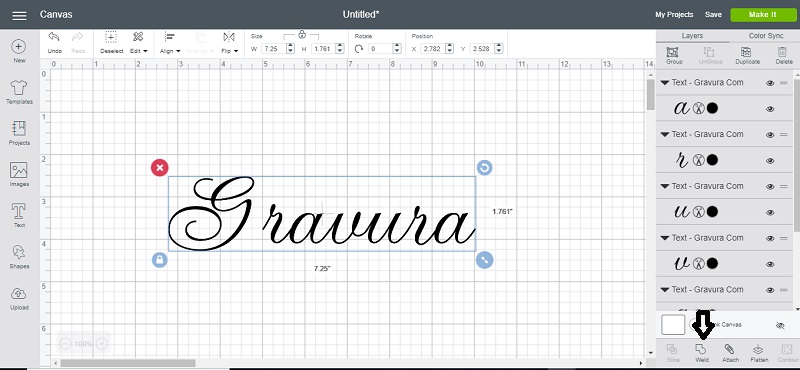The height and width of the screenshot is (370, 800).
Task: Click the Contour tool
Action: 787,353
